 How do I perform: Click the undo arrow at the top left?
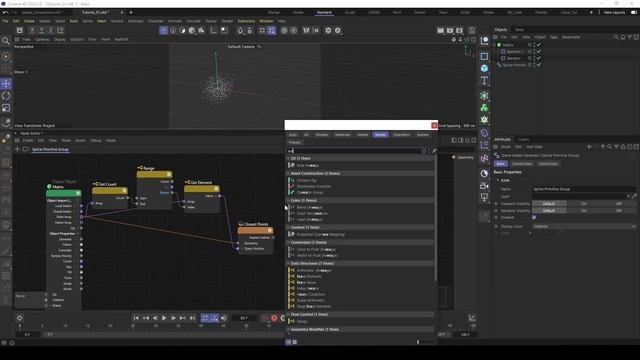coord(5,13)
